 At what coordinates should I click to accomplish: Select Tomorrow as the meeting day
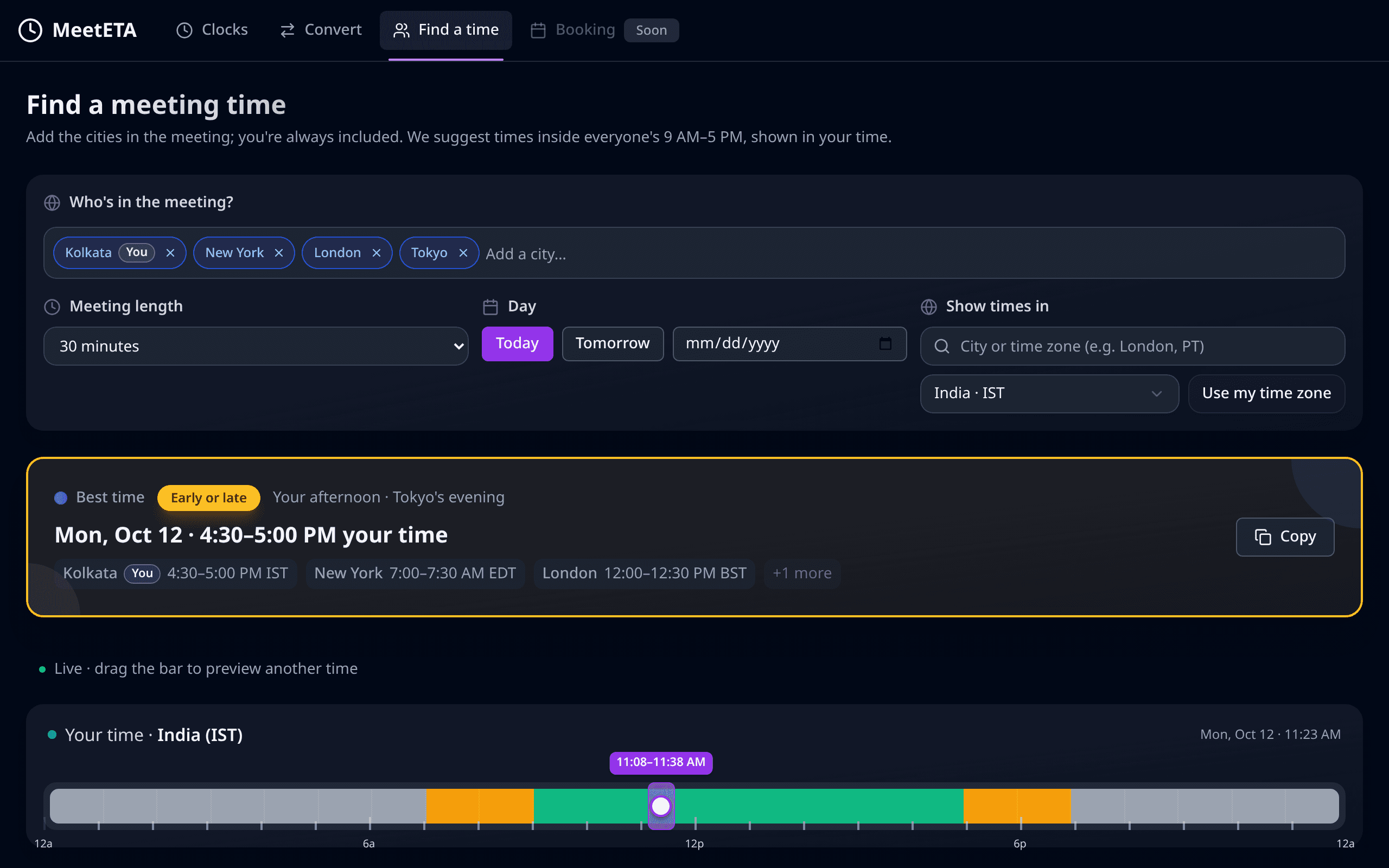613,343
